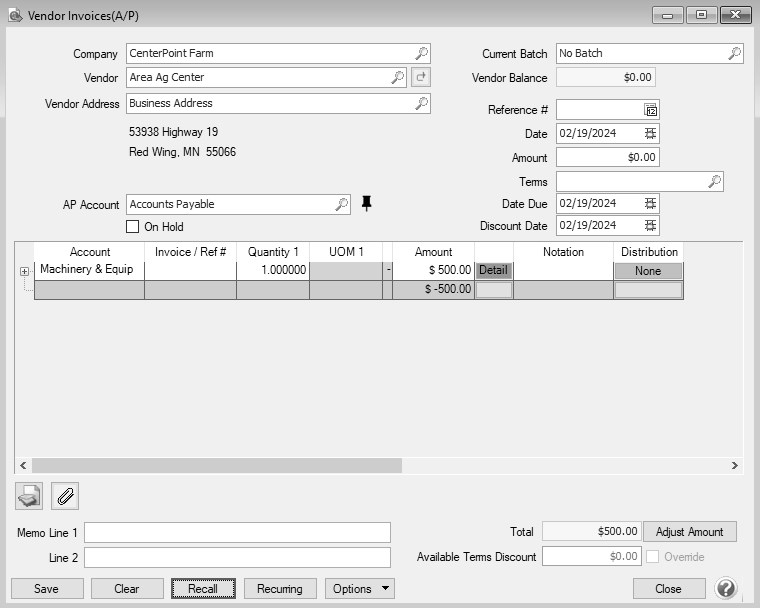Open the Current Batch lookup

pyautogui.click(x=649, y=53)
